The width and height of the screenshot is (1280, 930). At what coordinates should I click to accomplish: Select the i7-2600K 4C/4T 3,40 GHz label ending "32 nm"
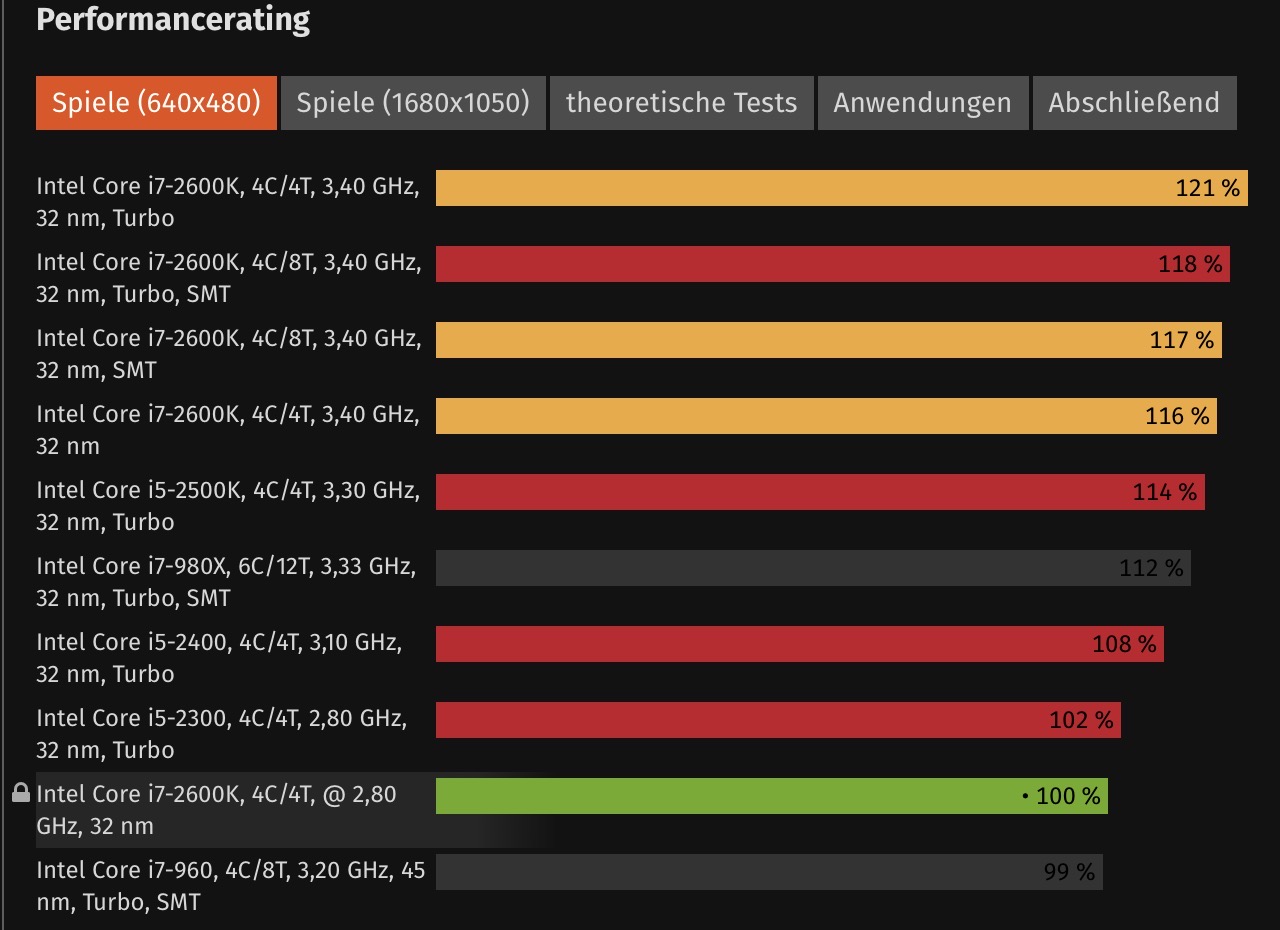(228, 430)
